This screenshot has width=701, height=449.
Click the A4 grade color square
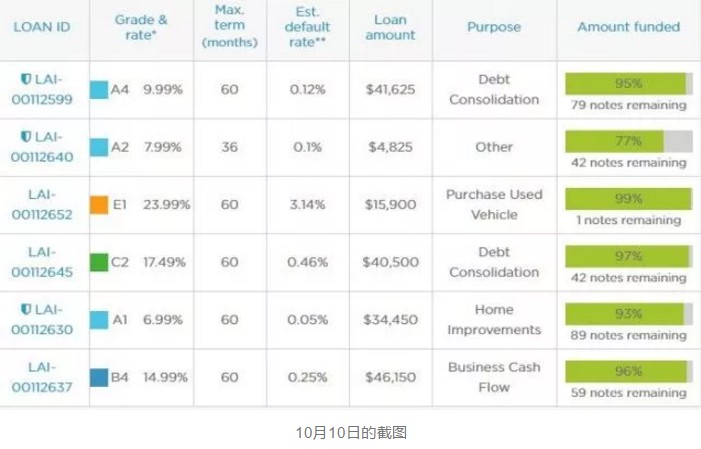98,89
